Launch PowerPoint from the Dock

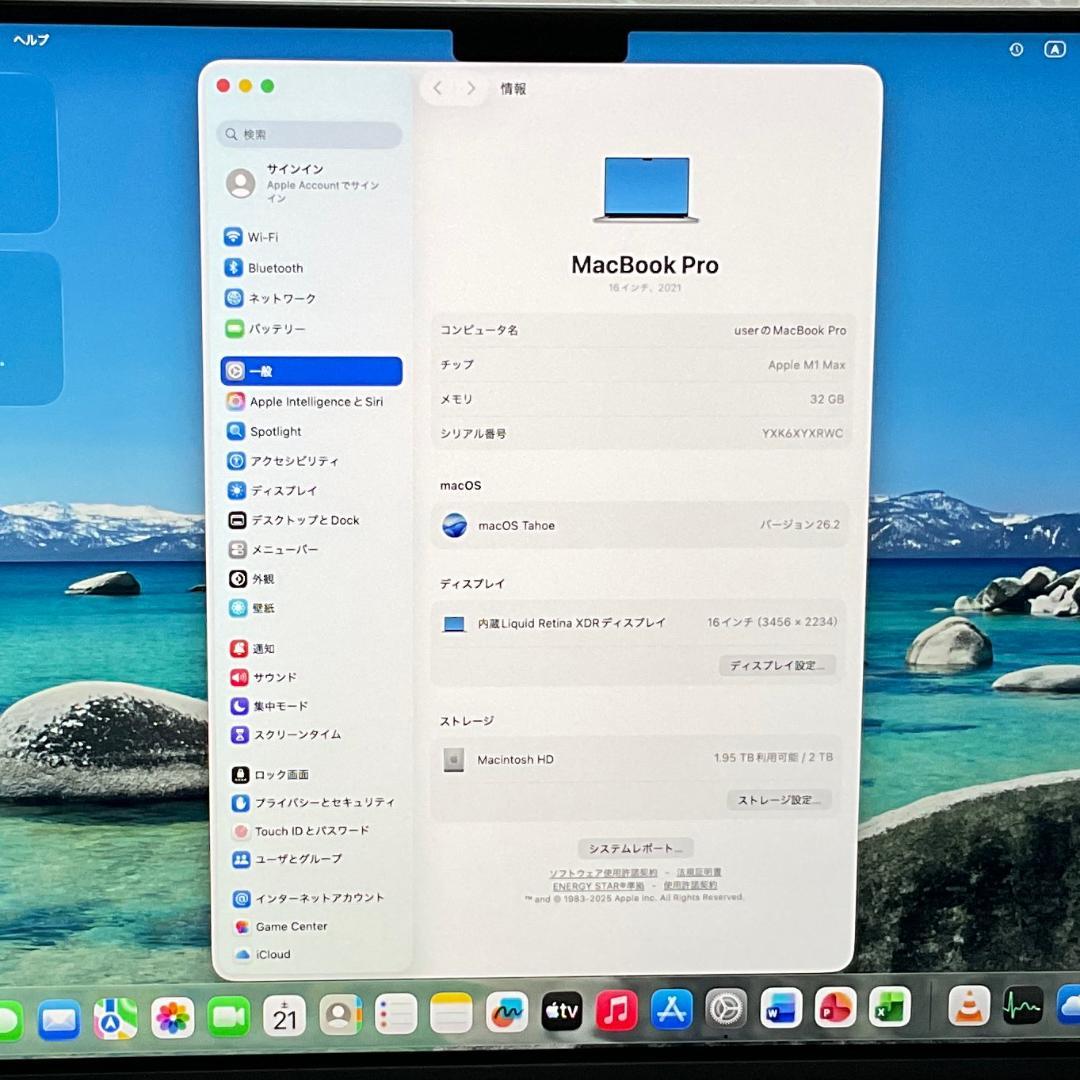[835, 1008]
